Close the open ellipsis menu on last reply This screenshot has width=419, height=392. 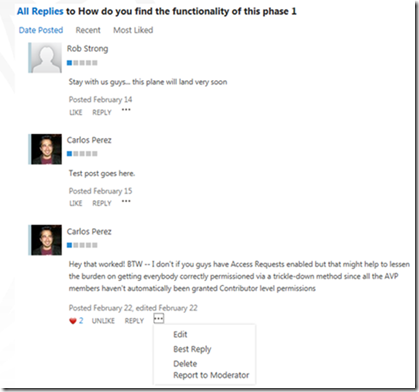click(159, 319)
